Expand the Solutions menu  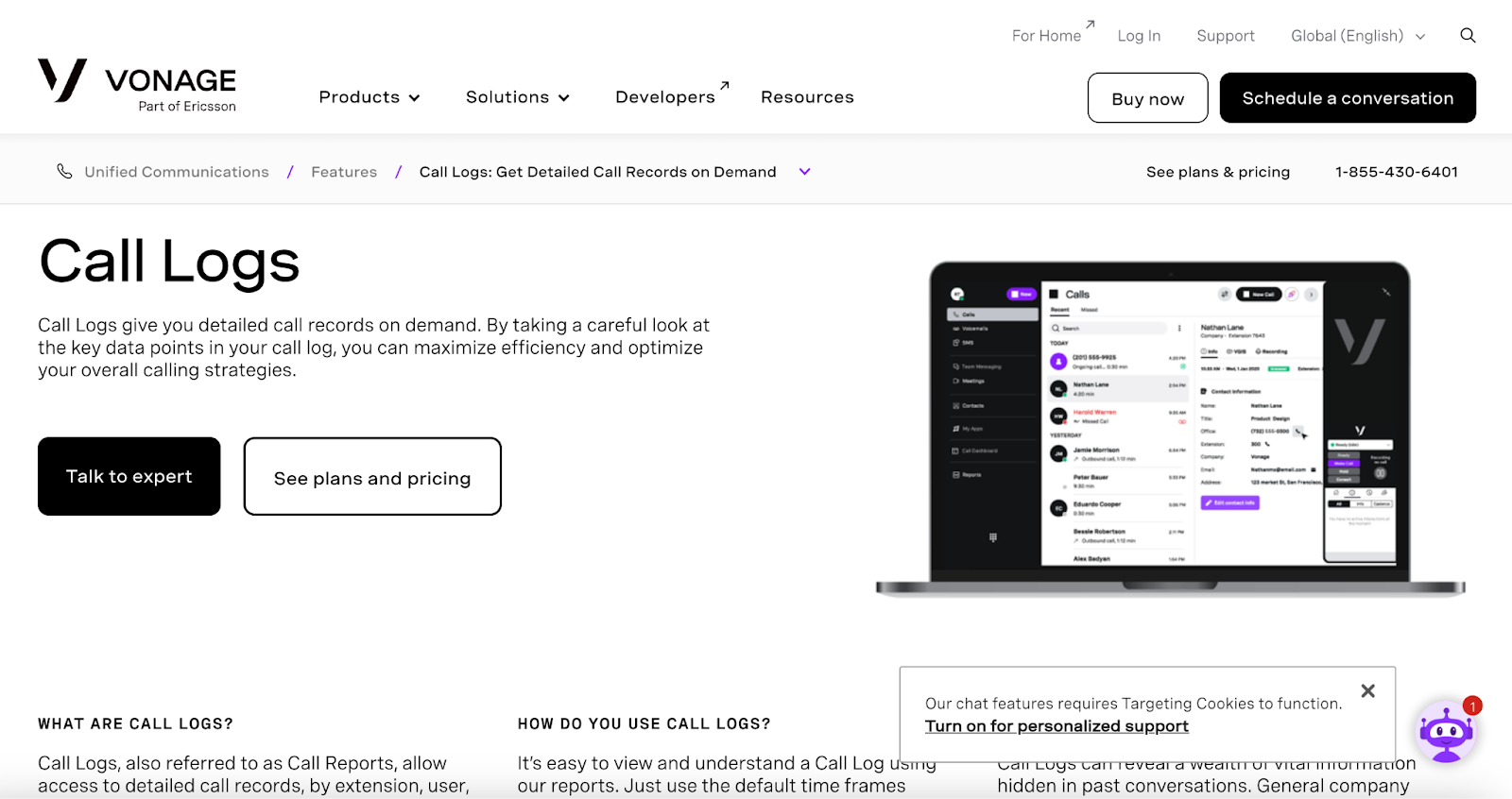click(x=517, y=97)
